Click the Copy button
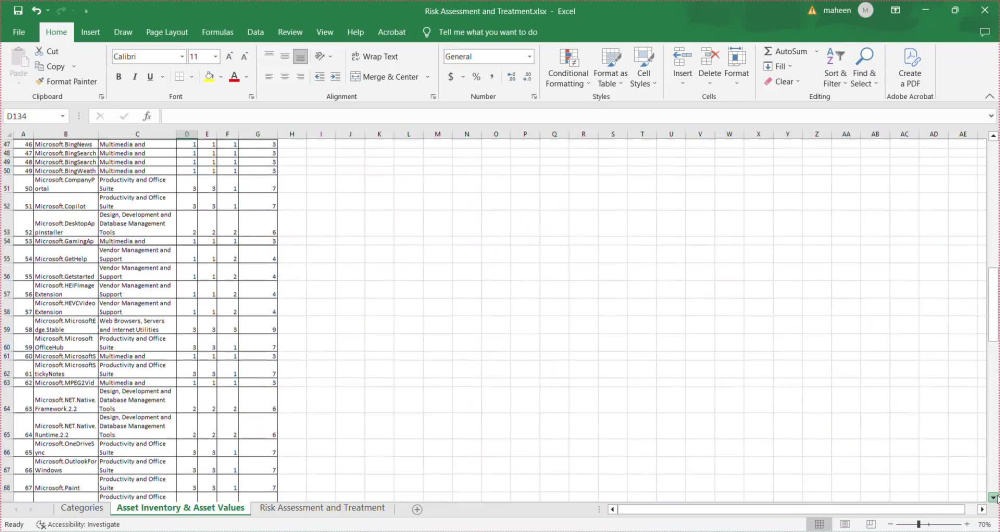The width and height of the screenshot is (1000, 532). point(50,66)
